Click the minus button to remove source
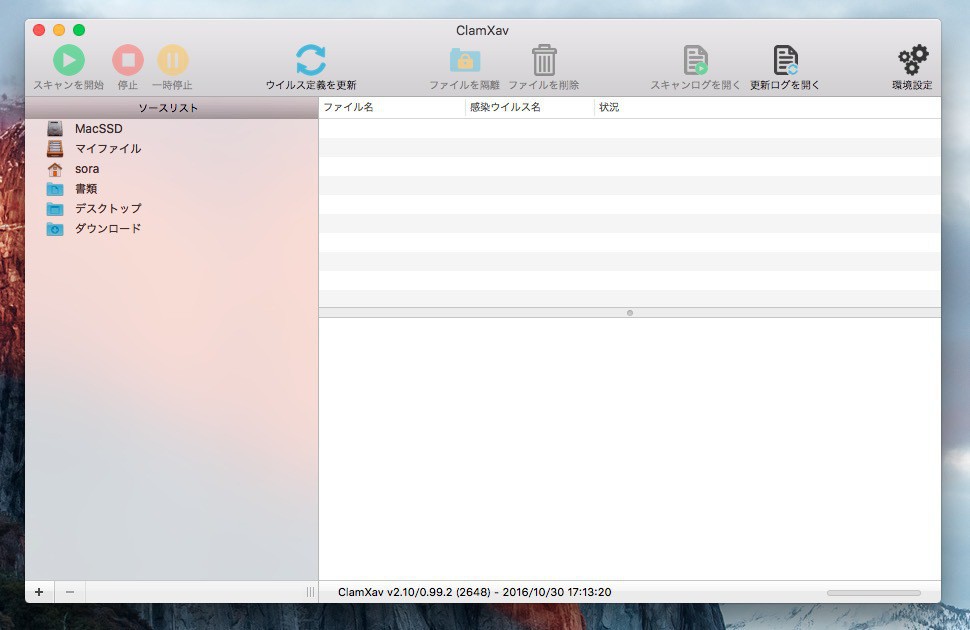 [x=69, y=592]
